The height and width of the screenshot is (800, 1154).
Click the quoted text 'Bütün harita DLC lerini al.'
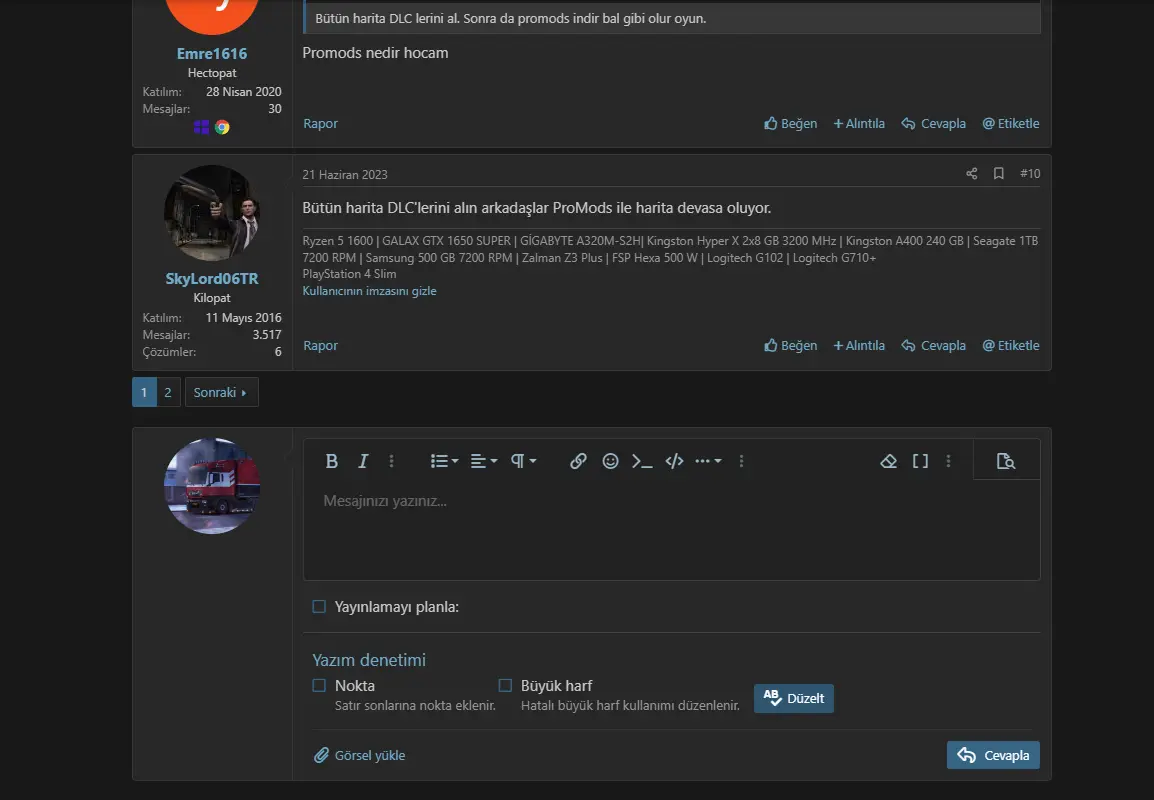click(387, 18)
